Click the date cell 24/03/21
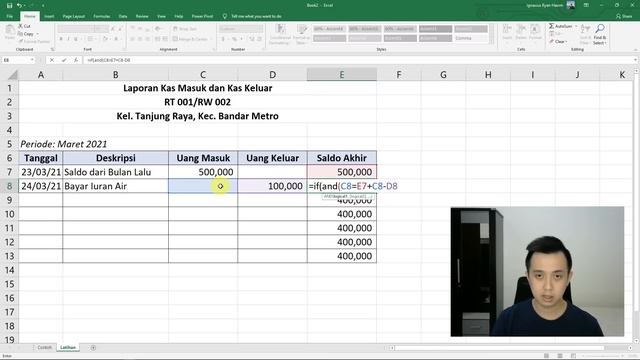640x360 pixels. pyautogui.click(x=41, y=186)
